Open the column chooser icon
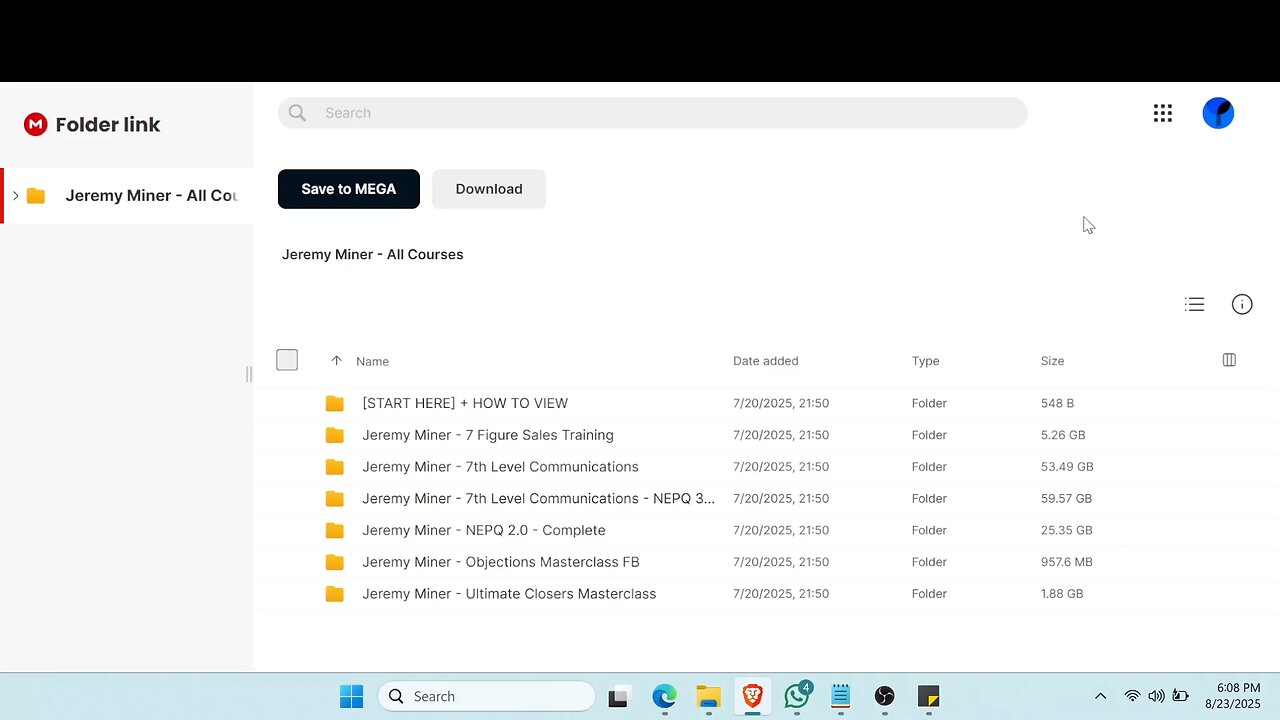This screenshot has height=720, width=1280. (1229, 360)
